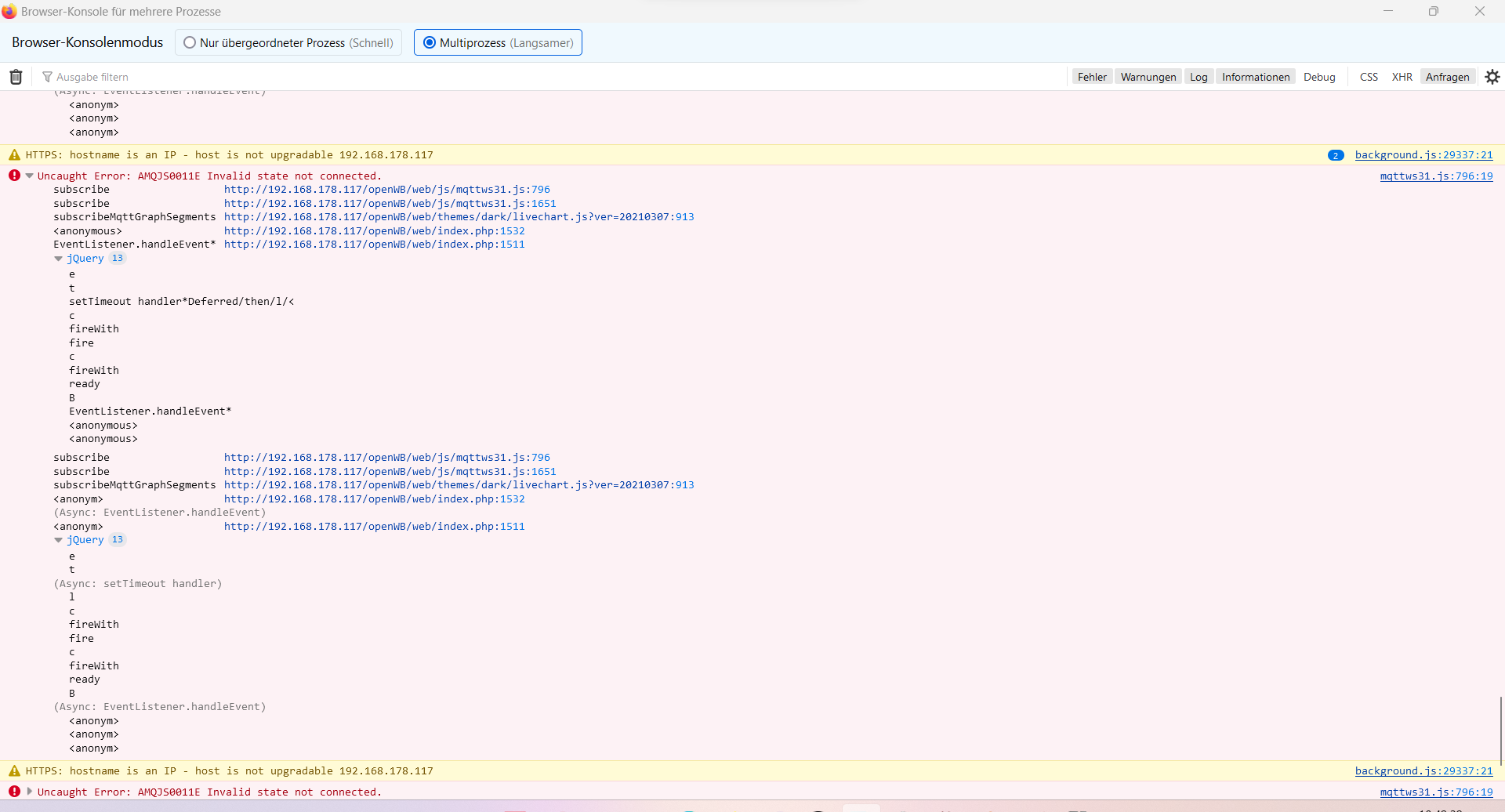This screenshot has height=812, width=1505.
Task: Select Multiprozess (Langsamer) radio option
Action: click(430, 43)
